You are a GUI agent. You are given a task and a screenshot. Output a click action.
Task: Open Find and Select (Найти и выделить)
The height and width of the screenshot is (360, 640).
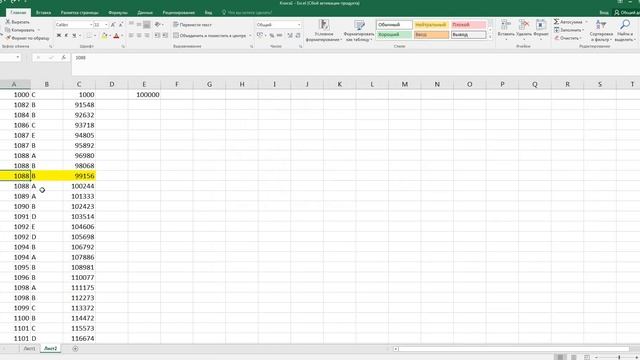click(x=624, y=31)
